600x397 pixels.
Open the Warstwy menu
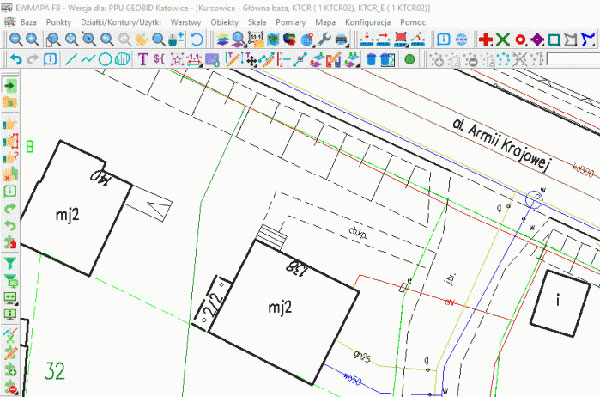186,23
